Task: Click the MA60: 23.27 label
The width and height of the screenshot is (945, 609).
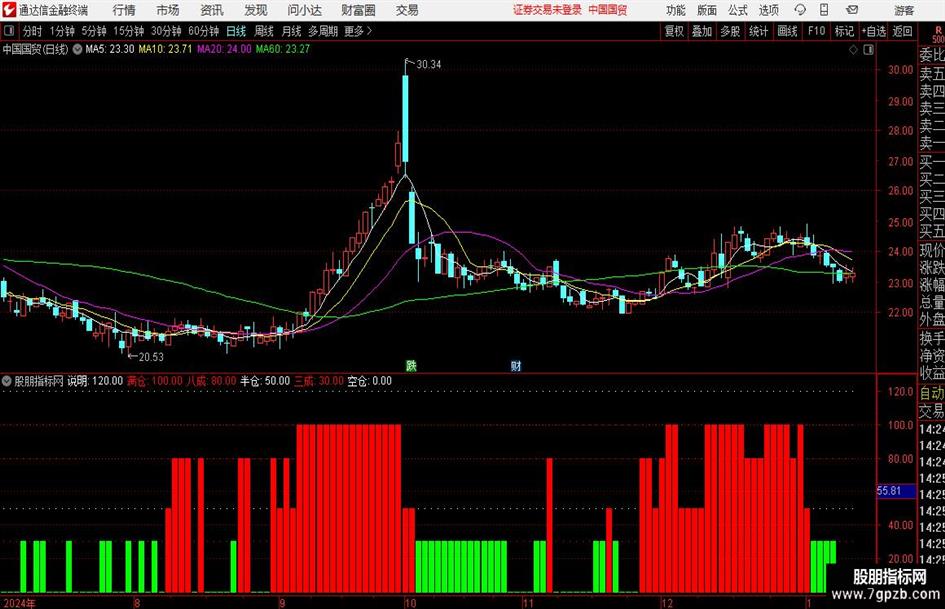Action: click(282, 49)
